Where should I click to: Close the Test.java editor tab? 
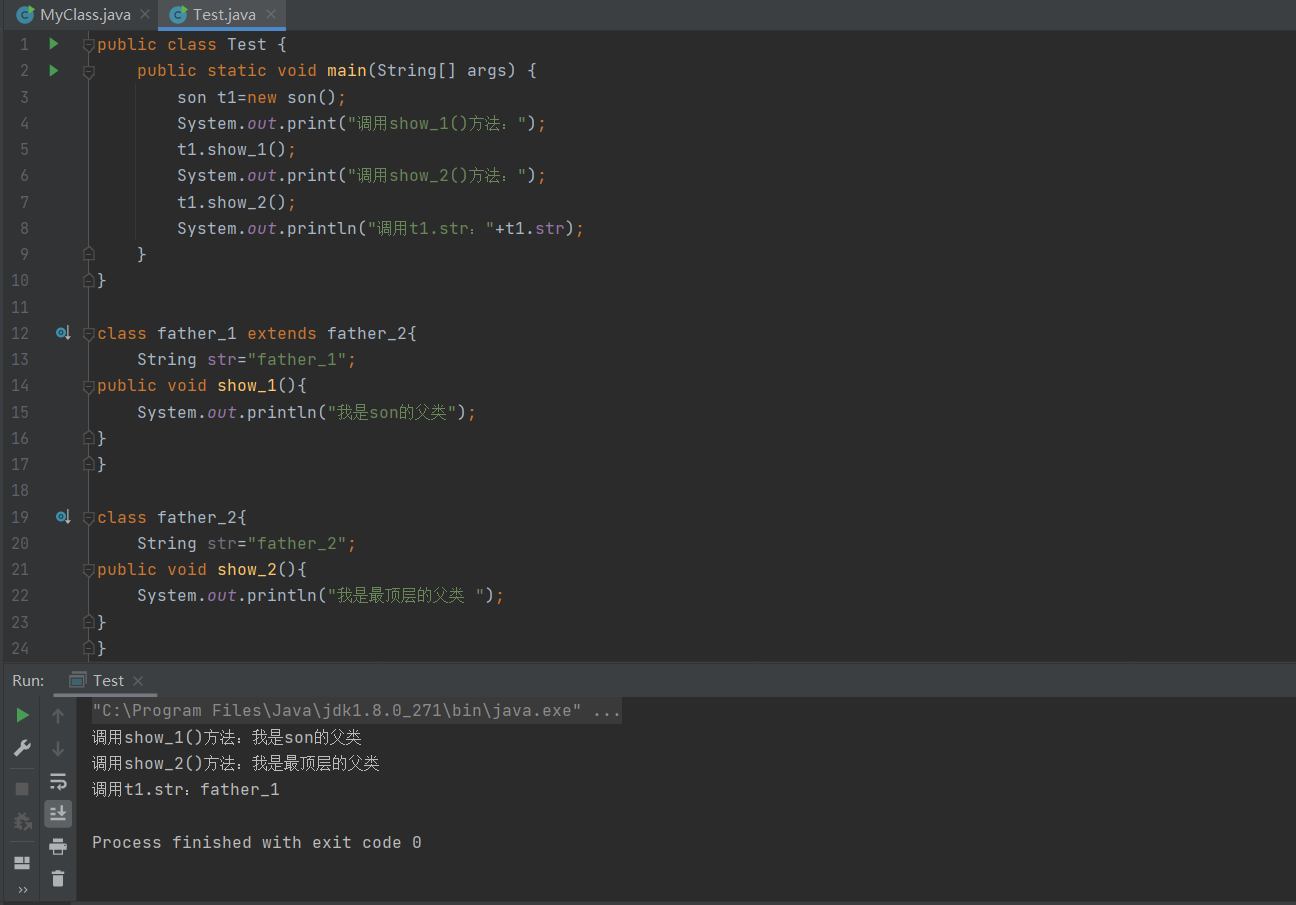pyautogui.click(x=271, y=15)
